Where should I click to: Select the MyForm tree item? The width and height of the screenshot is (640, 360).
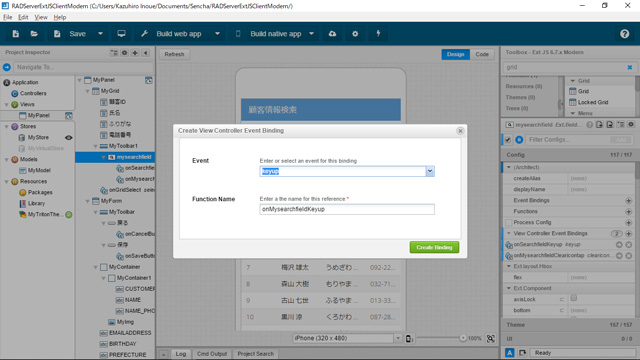[111, 201]
